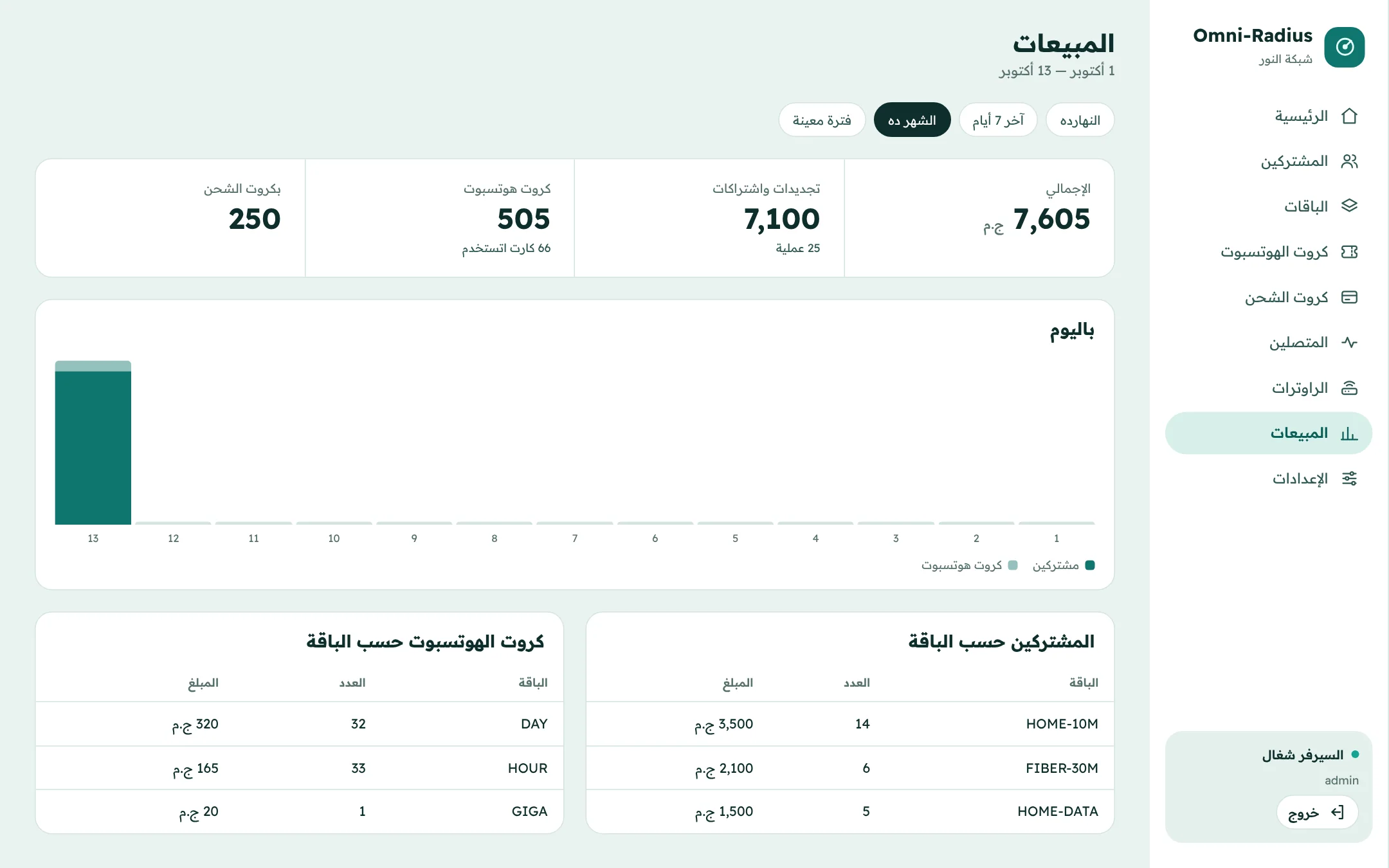The image size is (1389, 868).
Task: Click the day 13 chart bar
Action: pos(93,442)
